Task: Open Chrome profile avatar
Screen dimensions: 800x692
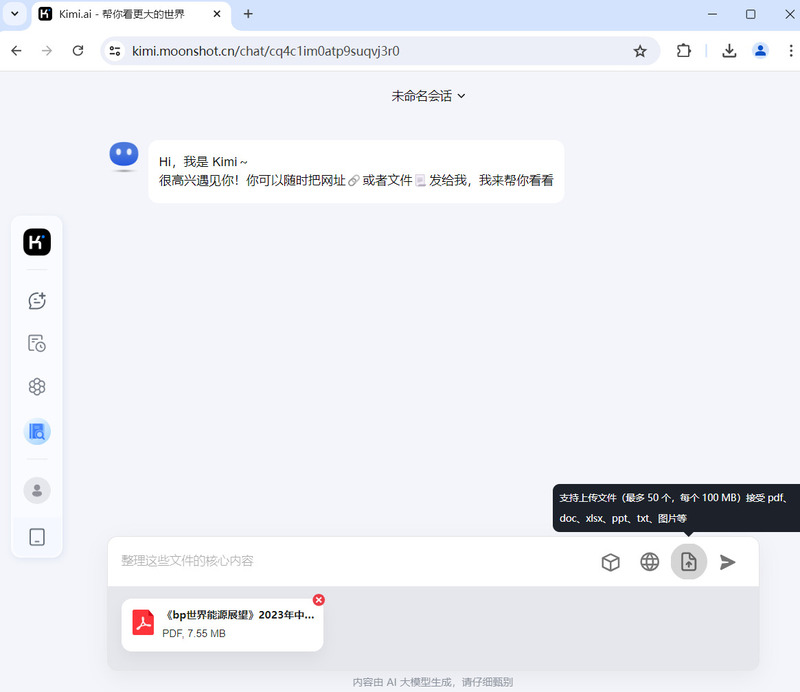Action: click(760, 51)
